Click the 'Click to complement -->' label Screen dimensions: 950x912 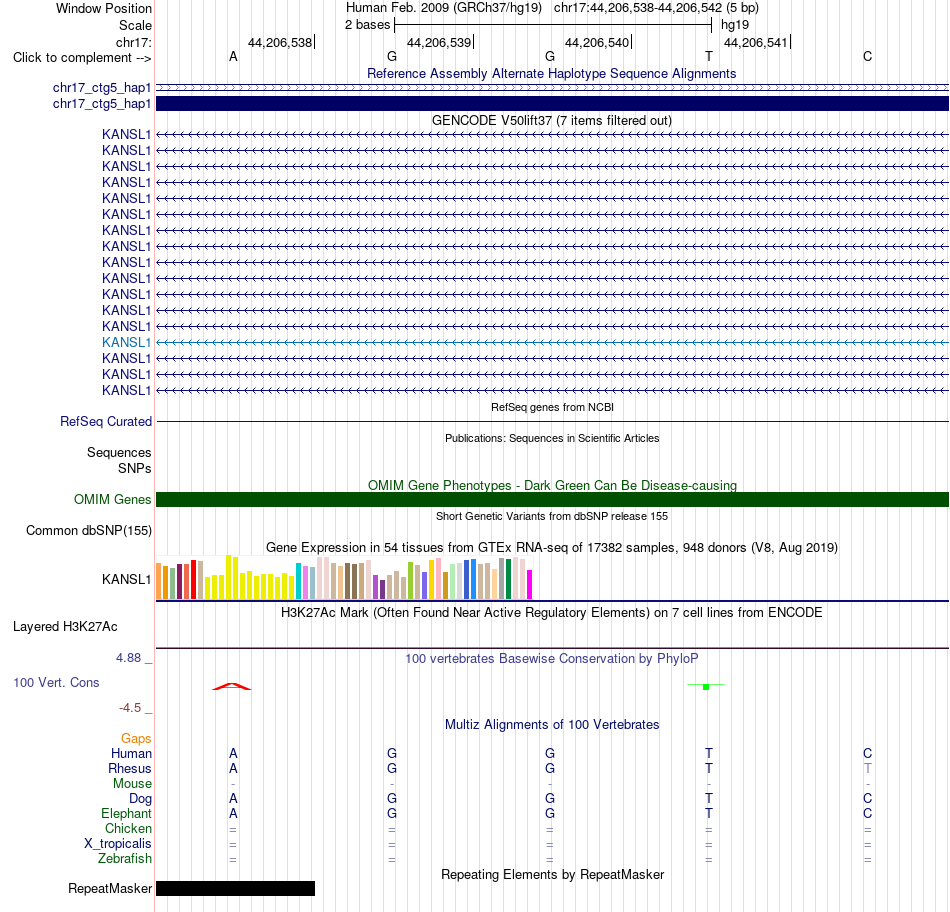click(82, 58)
